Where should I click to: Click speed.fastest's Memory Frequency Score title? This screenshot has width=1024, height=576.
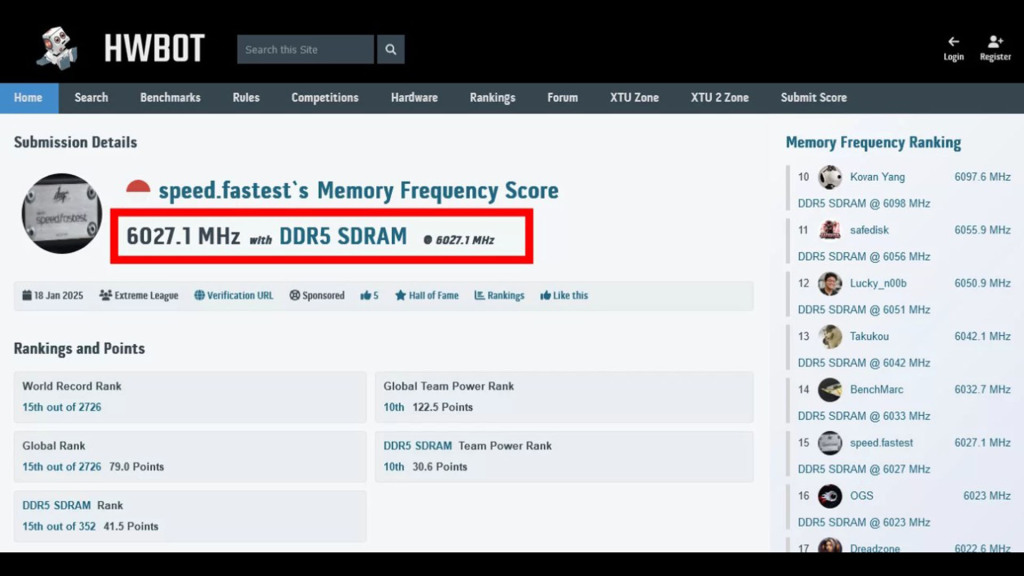pyautogui.click(x=359, y=191)
